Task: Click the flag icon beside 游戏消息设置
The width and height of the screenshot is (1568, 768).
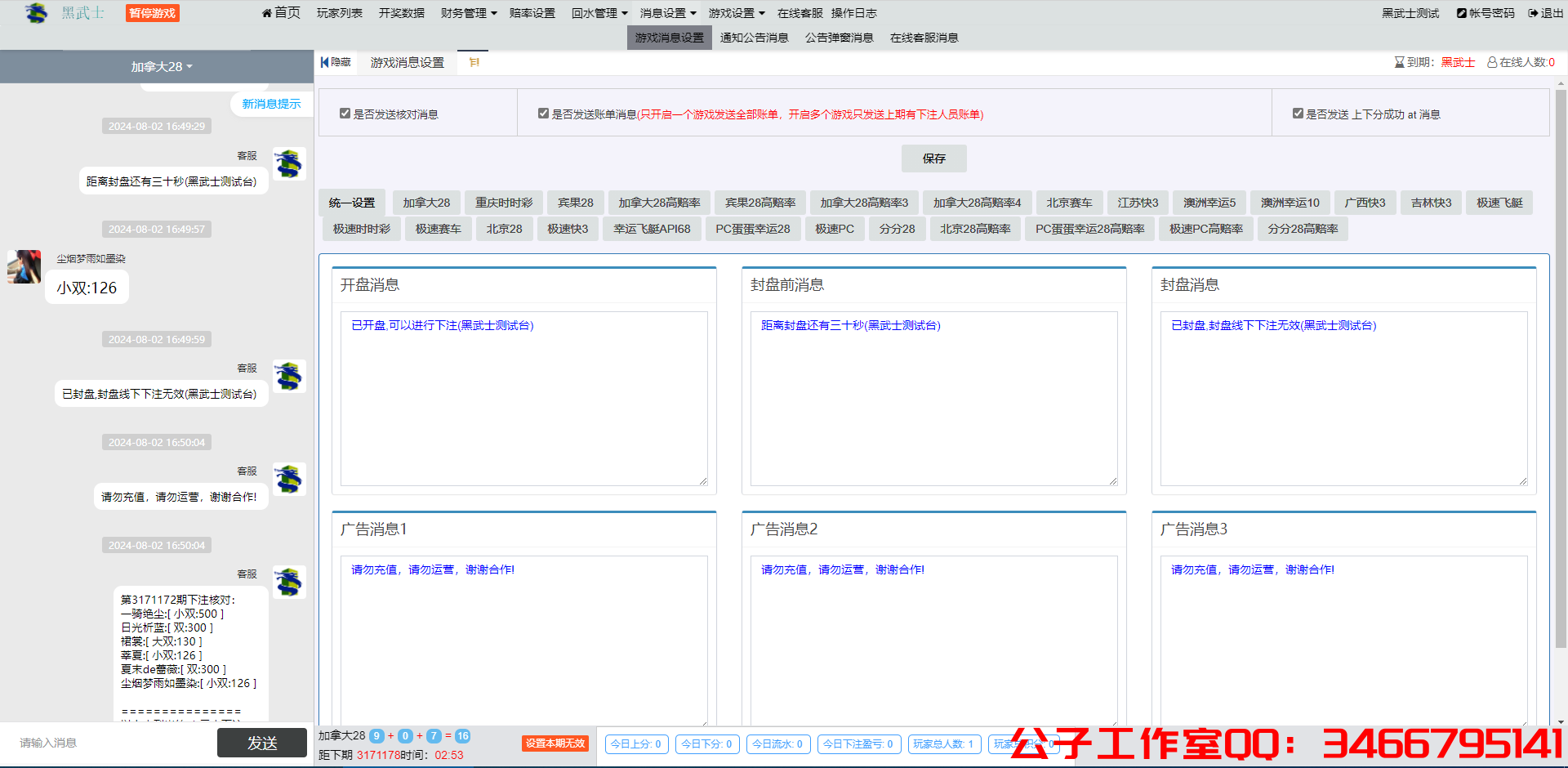Action: (474, 62)
